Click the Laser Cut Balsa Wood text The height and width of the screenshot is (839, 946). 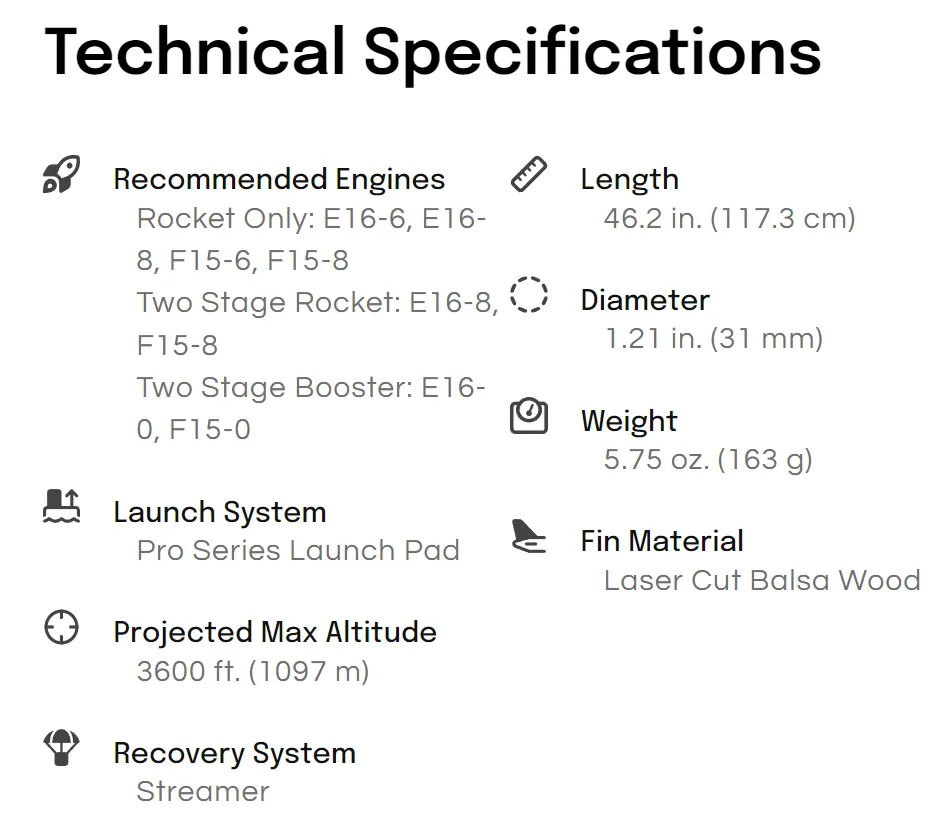point(762,580)
